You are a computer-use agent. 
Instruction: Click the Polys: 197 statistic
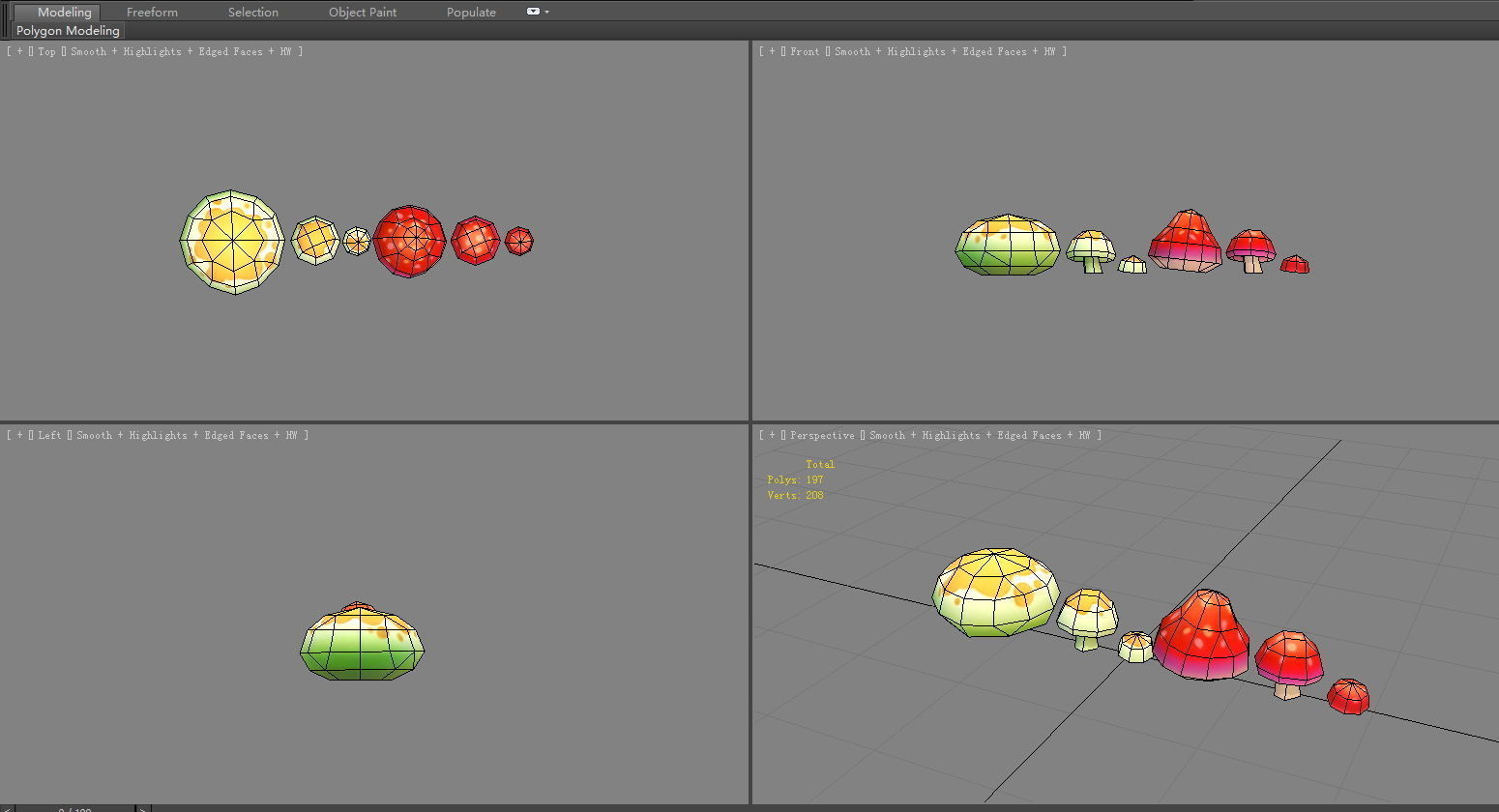tap(795, 479)
